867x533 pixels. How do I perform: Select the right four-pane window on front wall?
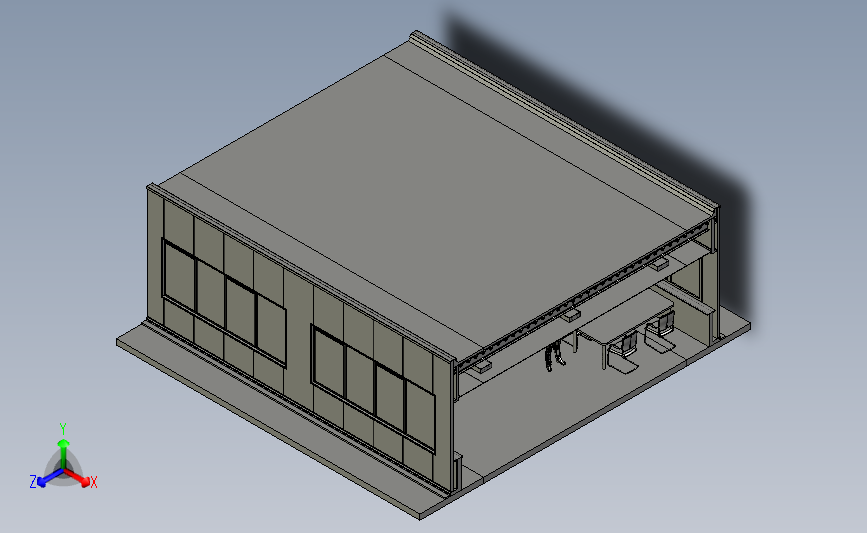pos(373,389)
